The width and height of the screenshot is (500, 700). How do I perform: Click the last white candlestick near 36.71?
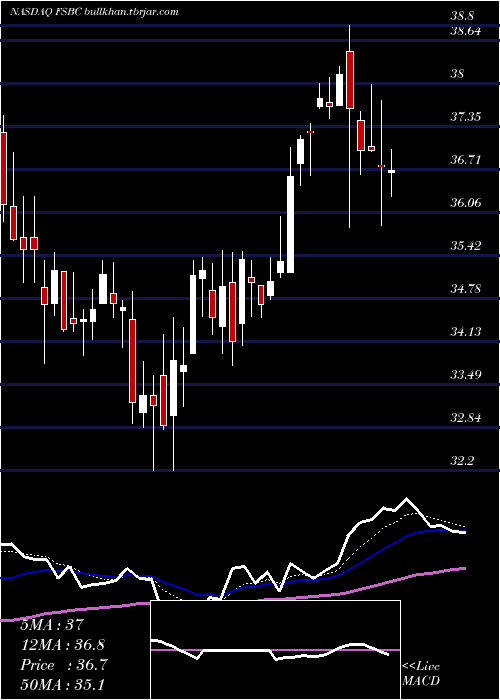[x=392, y=171]
